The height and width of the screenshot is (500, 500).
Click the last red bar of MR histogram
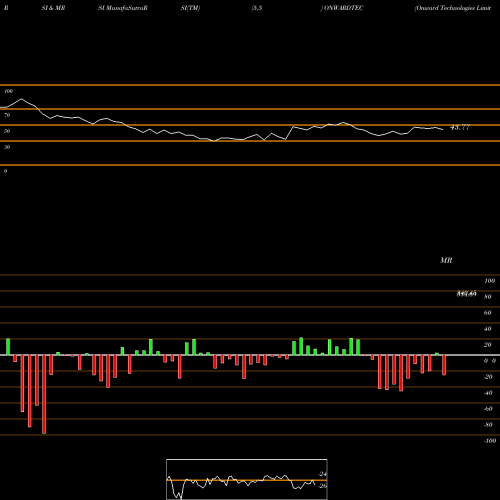[444, 365]
